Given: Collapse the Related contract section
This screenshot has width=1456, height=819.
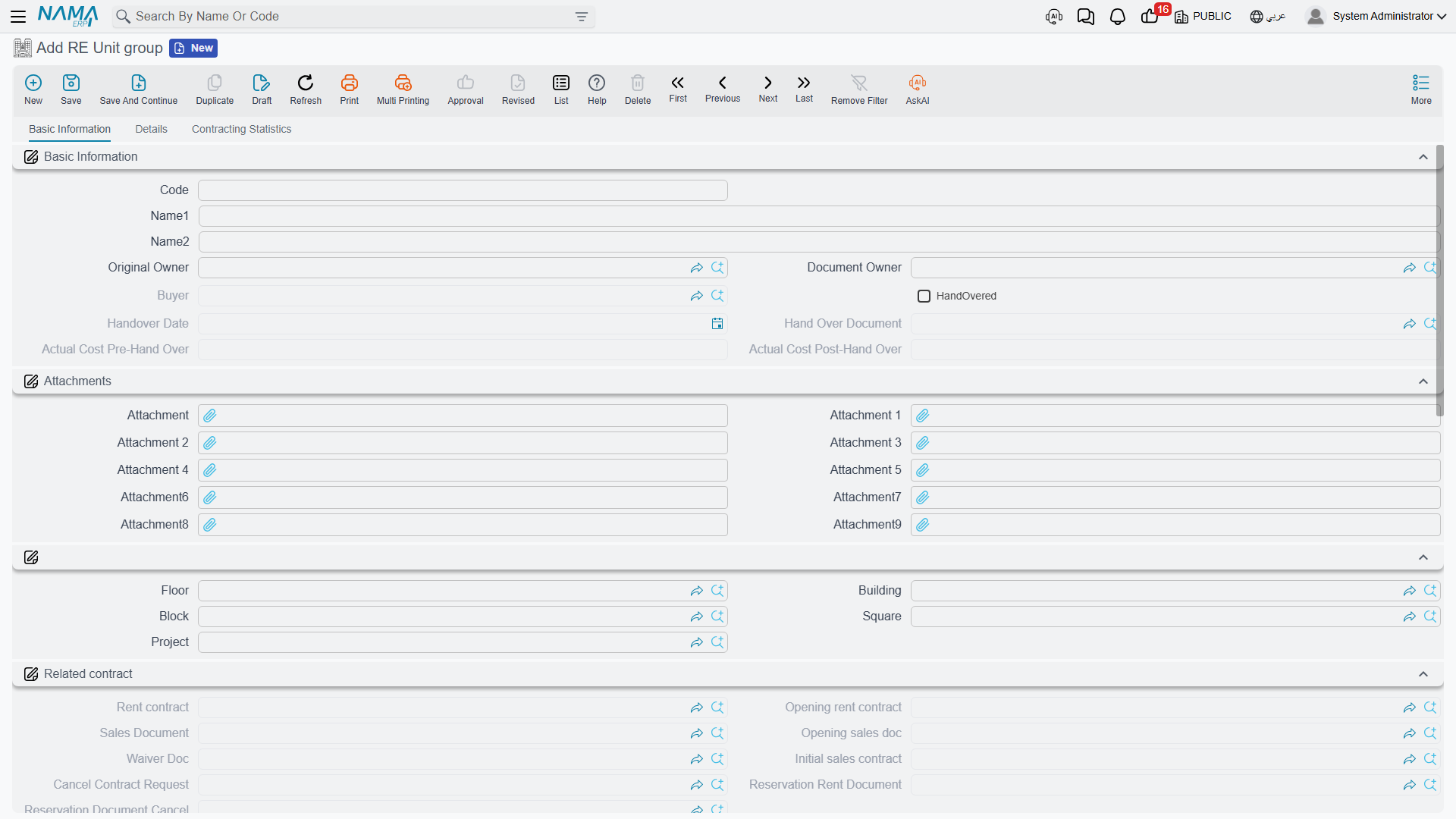Looking at the screenshot, I should pos(1423,674).
